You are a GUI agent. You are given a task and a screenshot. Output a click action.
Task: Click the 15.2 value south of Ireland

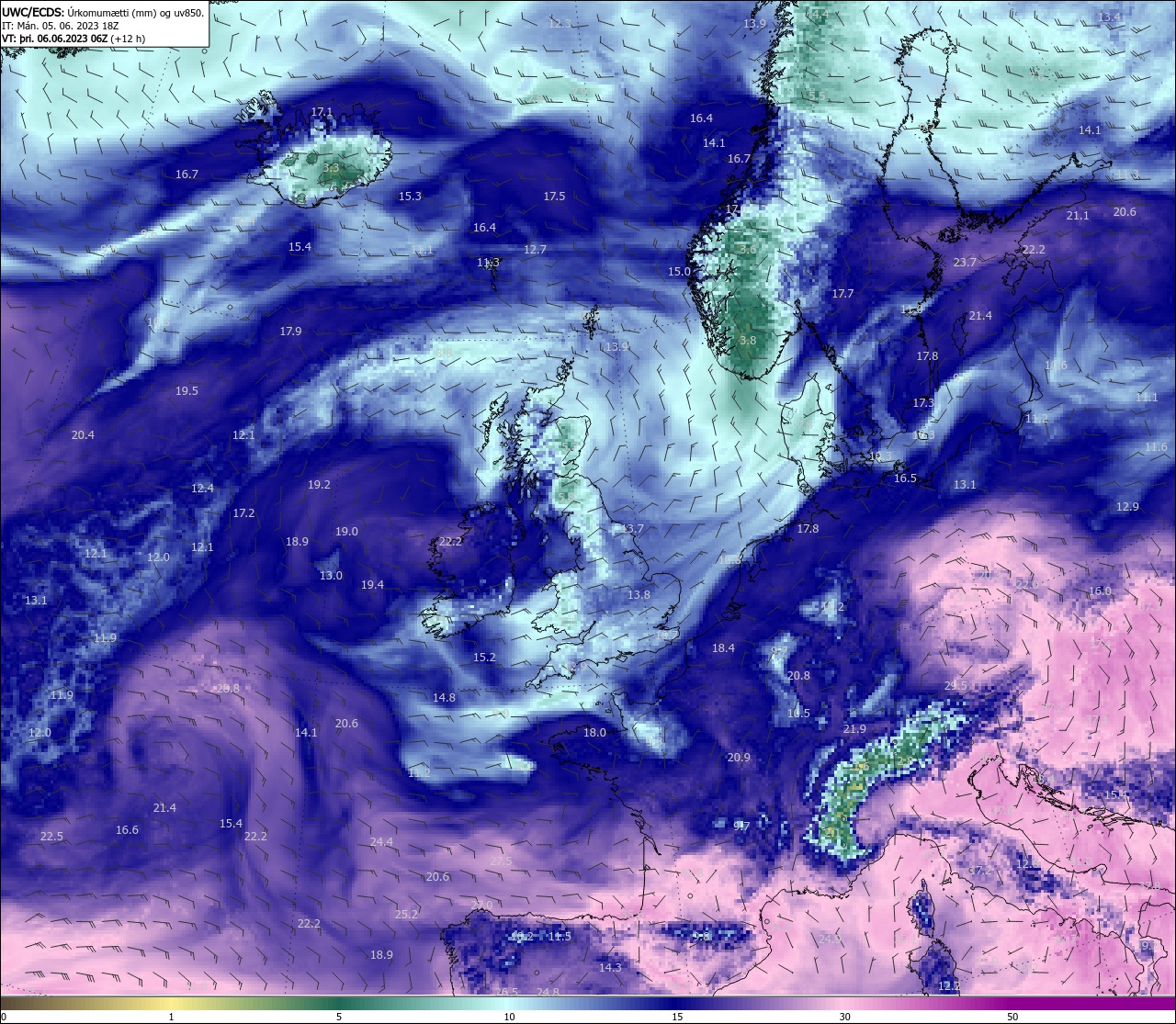484,658
